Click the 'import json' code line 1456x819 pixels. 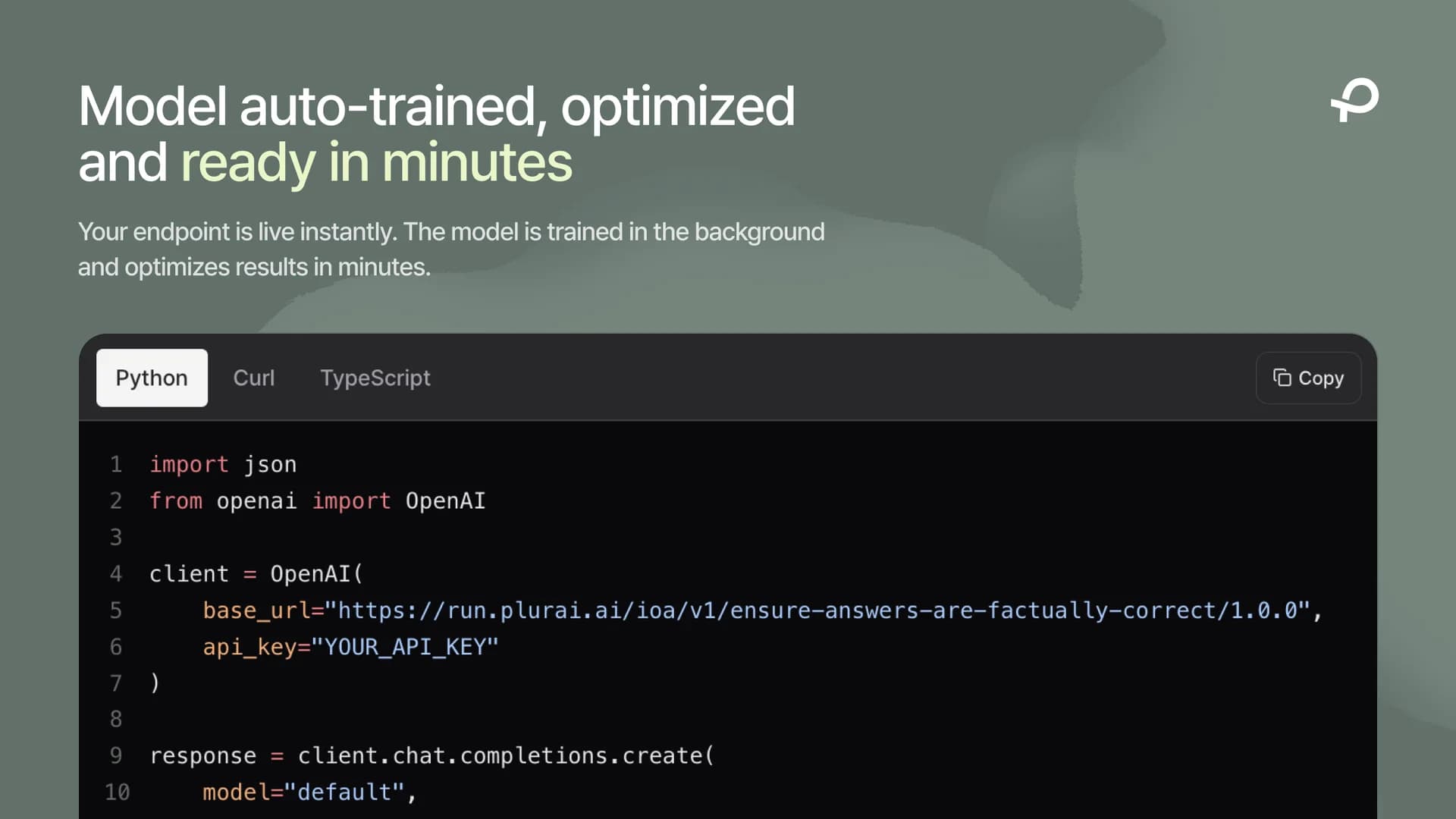pyautogui.click(x=223, y=464)
